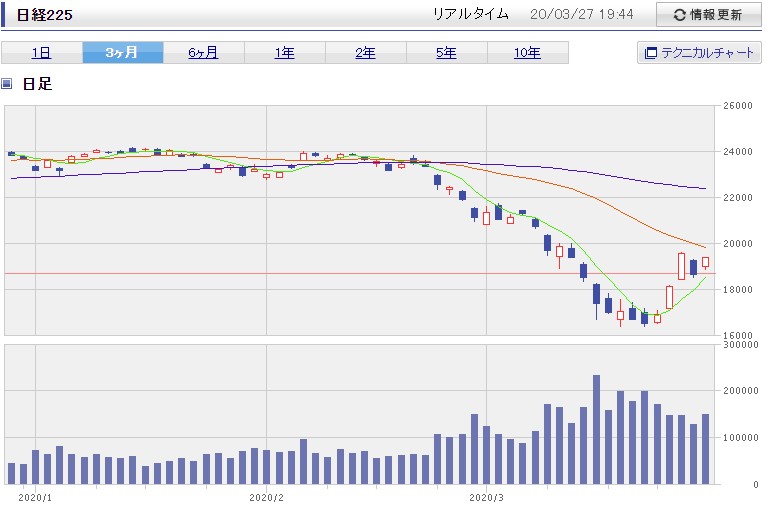Switch to the 10年 period tab
Screen dimensions: 766x507
[x=528, y=53]
